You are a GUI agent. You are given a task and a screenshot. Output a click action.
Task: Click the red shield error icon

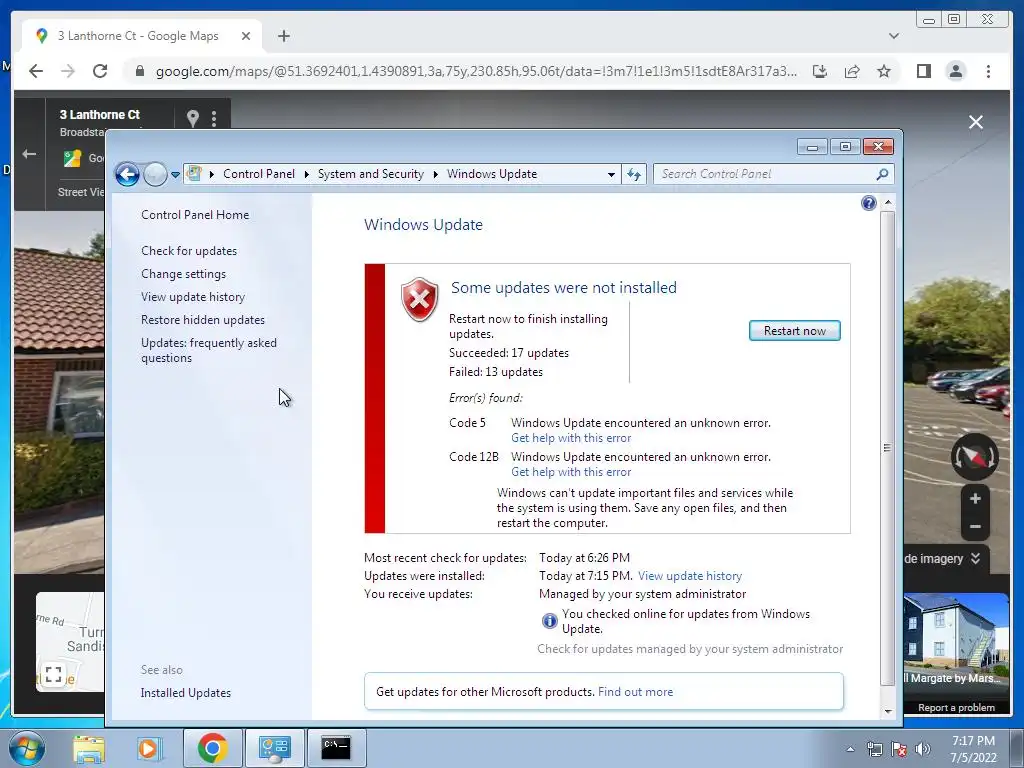419,299
